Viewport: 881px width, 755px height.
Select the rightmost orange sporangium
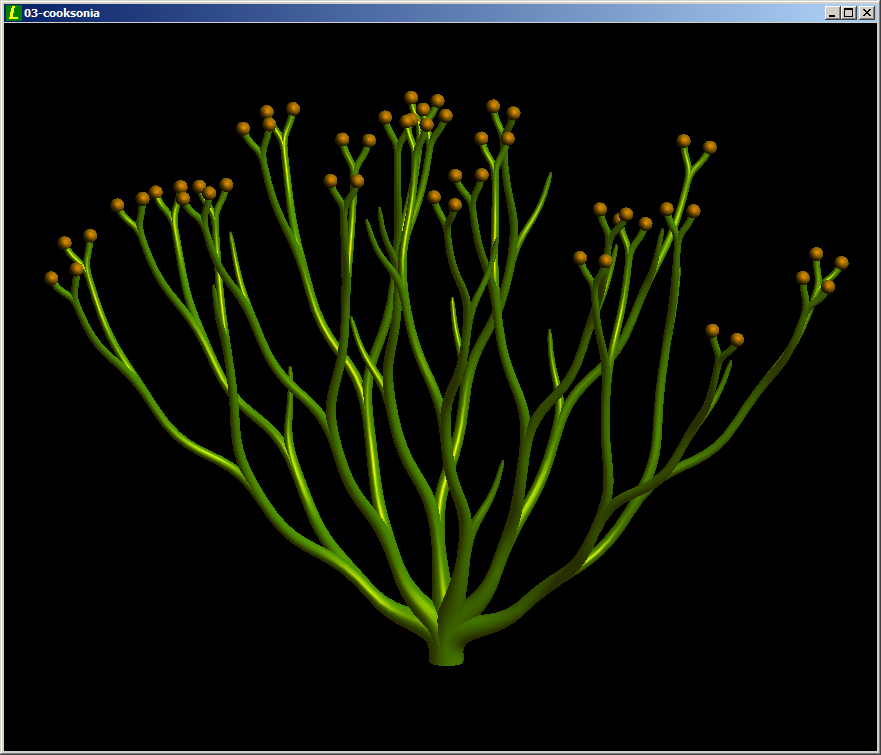pos(842,262)
